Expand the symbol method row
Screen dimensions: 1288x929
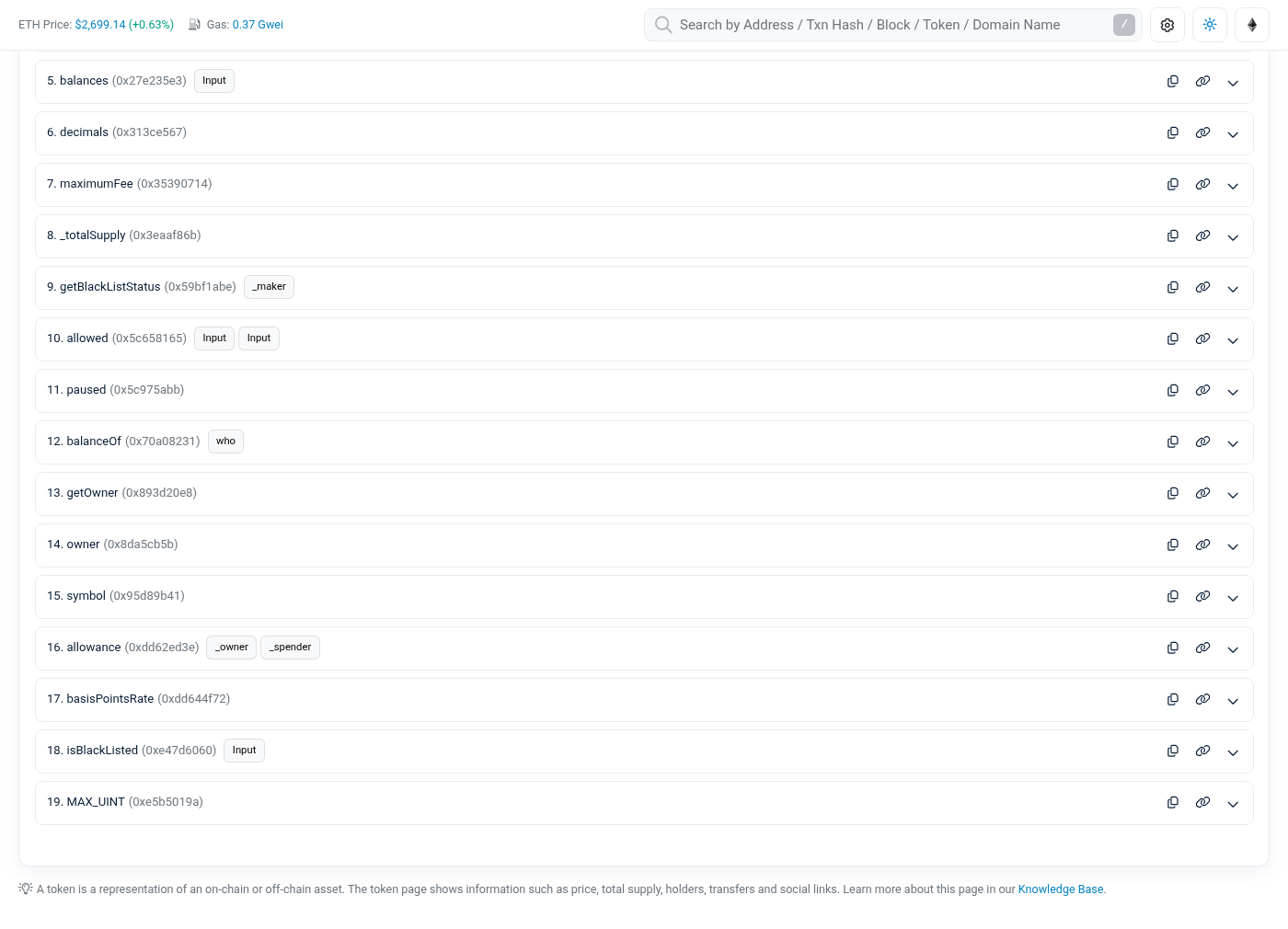tap(1233, 598)
